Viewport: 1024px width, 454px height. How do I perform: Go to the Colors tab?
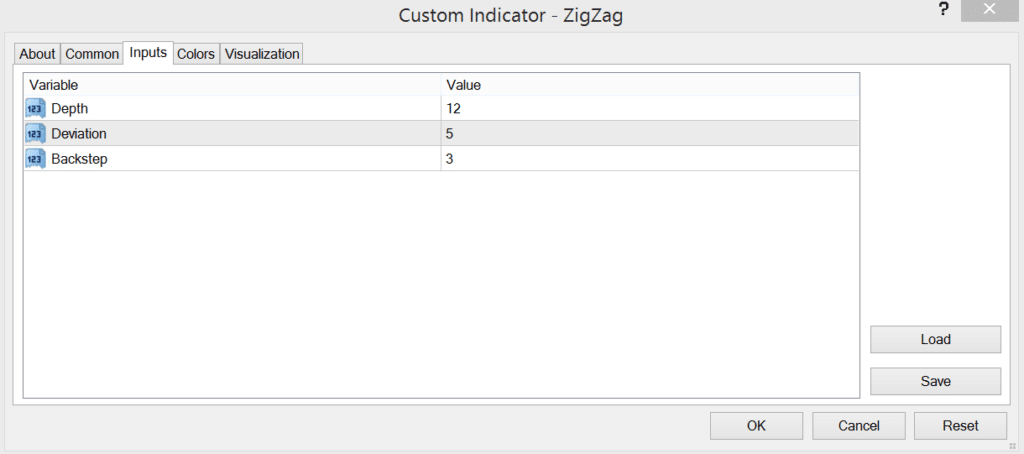(196, 54)
